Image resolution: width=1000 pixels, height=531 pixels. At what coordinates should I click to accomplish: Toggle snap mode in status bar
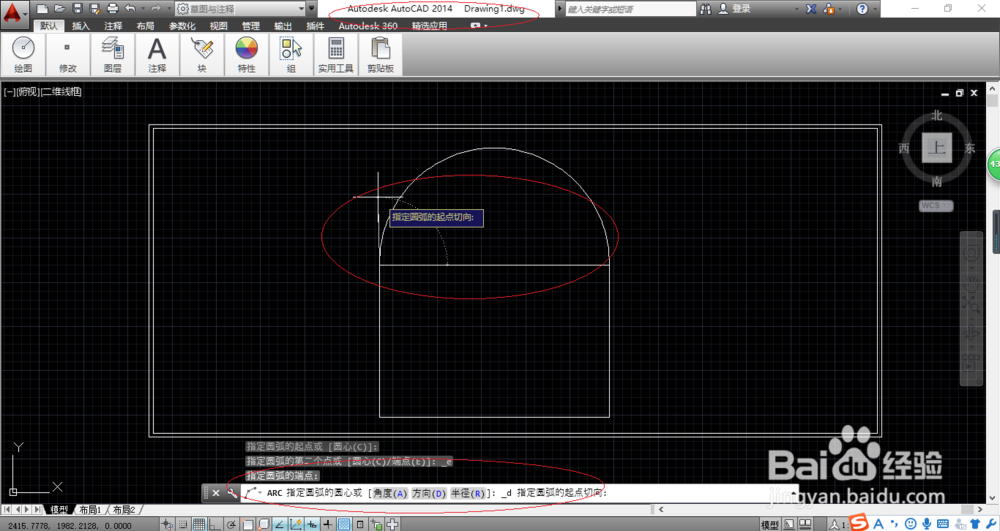click(183, 524)
